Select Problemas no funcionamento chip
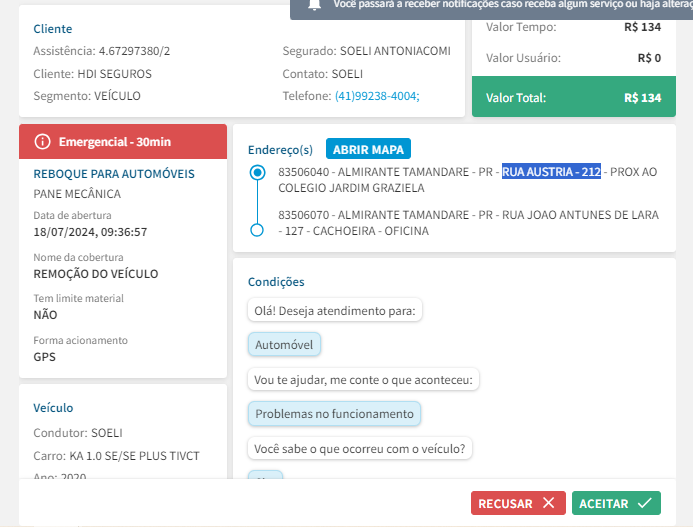The image size is (693, 527). [x=334, y=414]
